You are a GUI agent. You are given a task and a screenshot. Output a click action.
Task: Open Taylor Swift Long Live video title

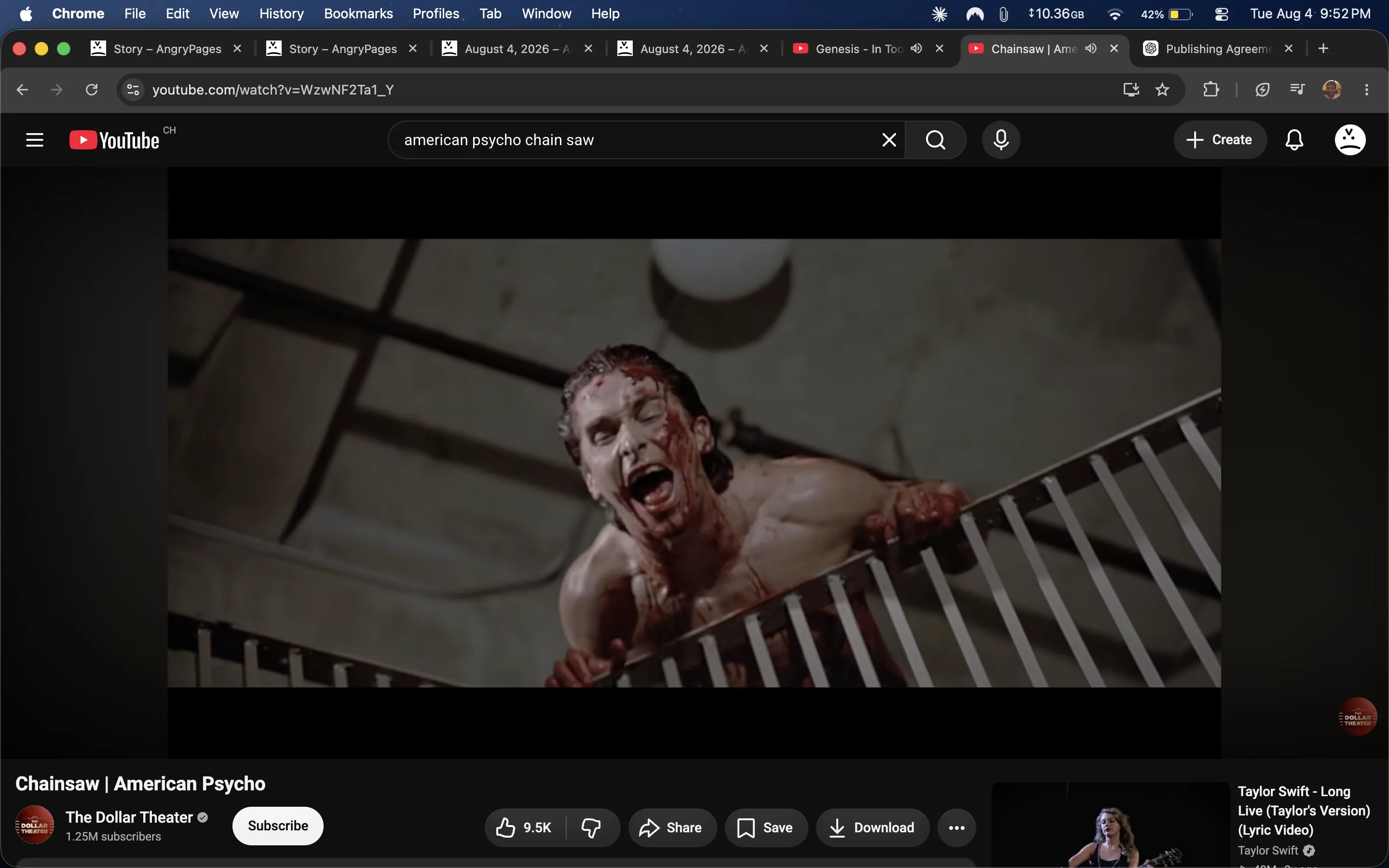point(1304,811)
